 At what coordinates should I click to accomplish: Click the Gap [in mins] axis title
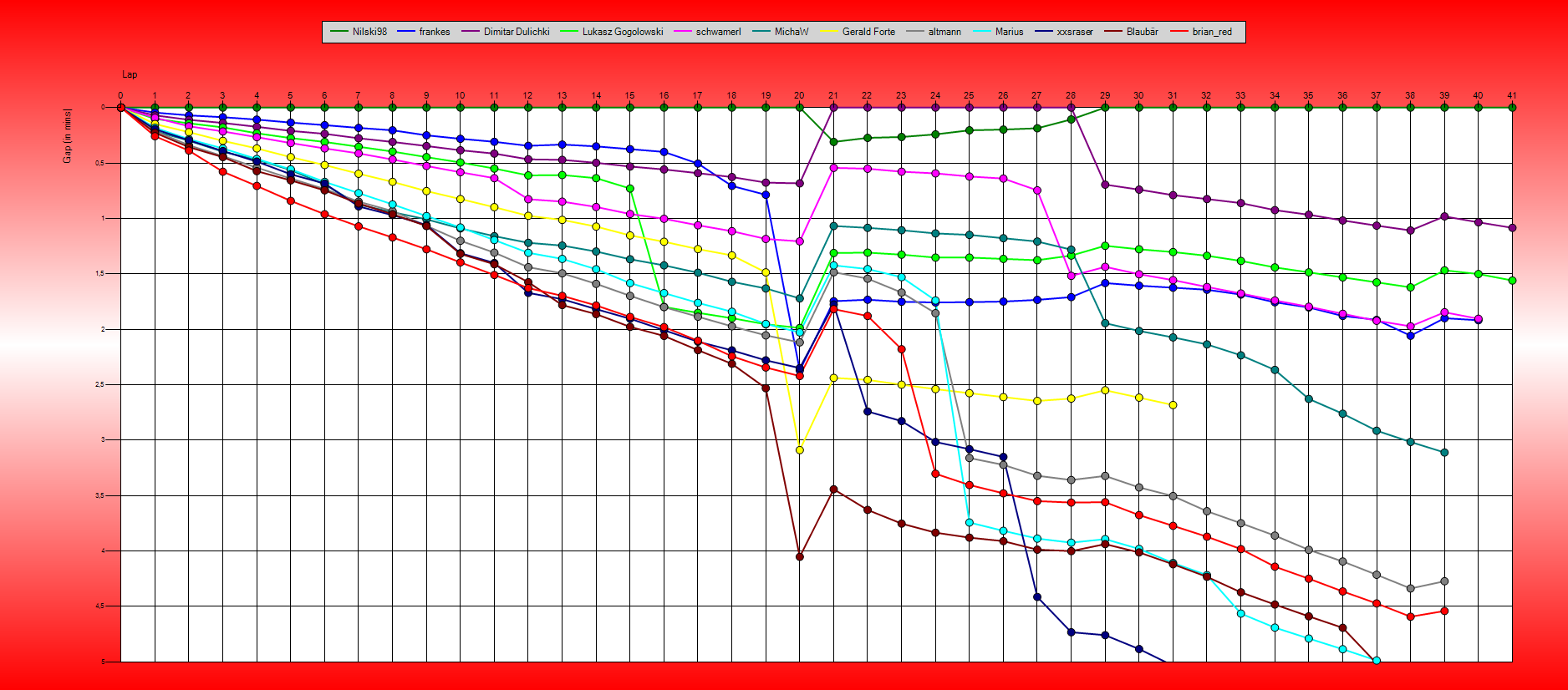point(68,135)
